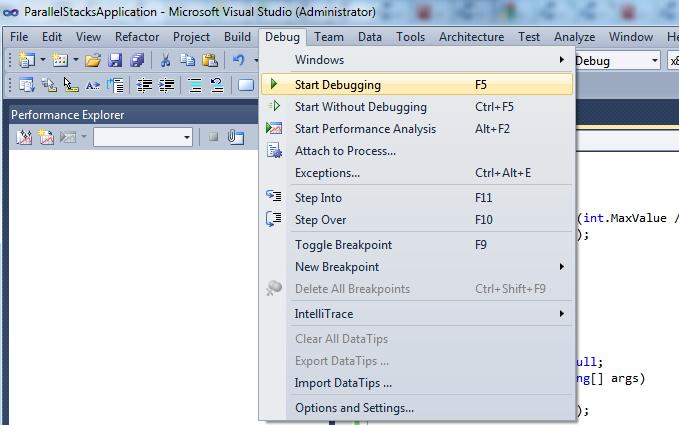Launch the Performance Wizard icon
This screenshot has height=425, width=679.
point(24,137)
